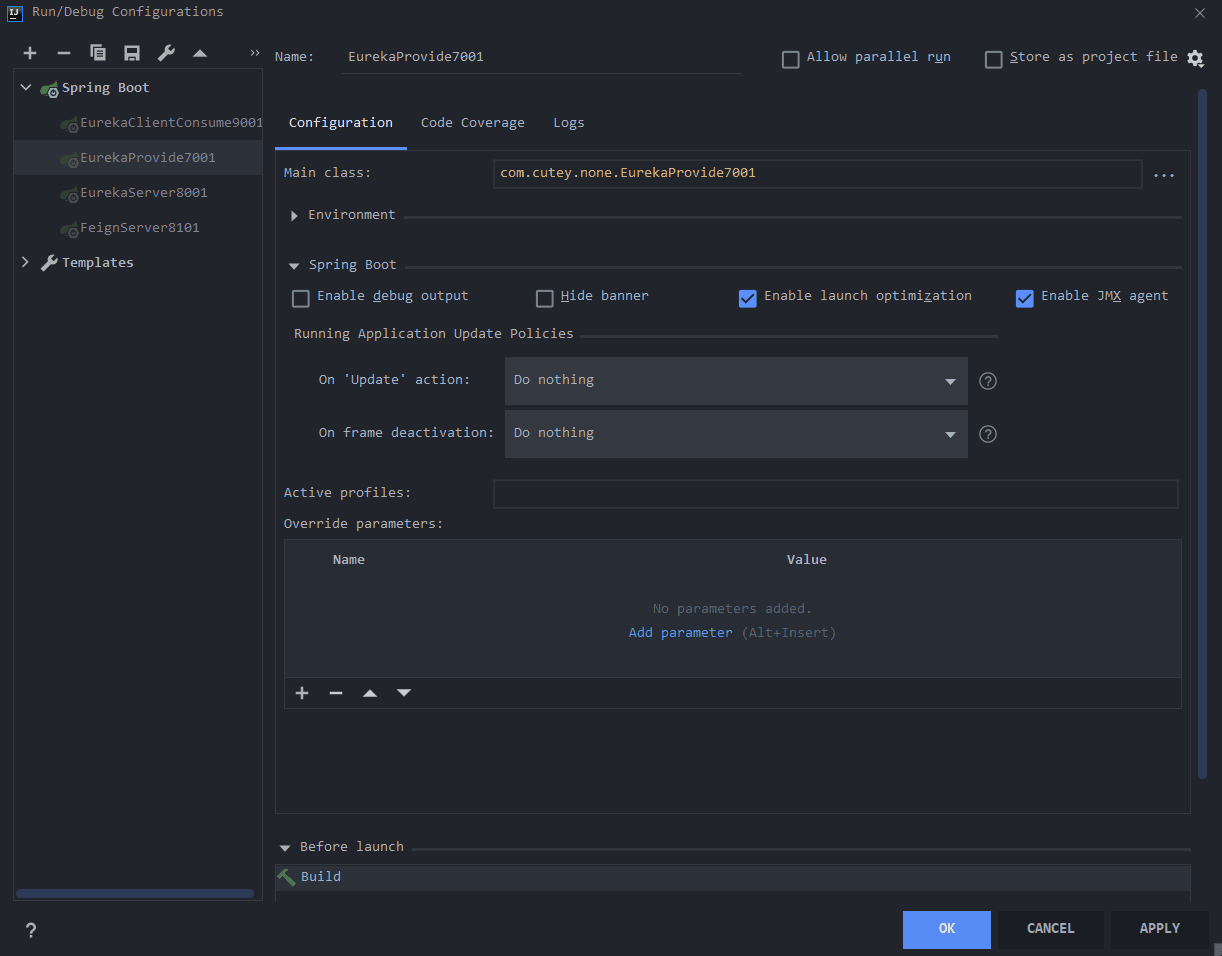This screenshot has width=1222, height=956.
Task: Collapse the Before launch section
Action: click(285, 848)
